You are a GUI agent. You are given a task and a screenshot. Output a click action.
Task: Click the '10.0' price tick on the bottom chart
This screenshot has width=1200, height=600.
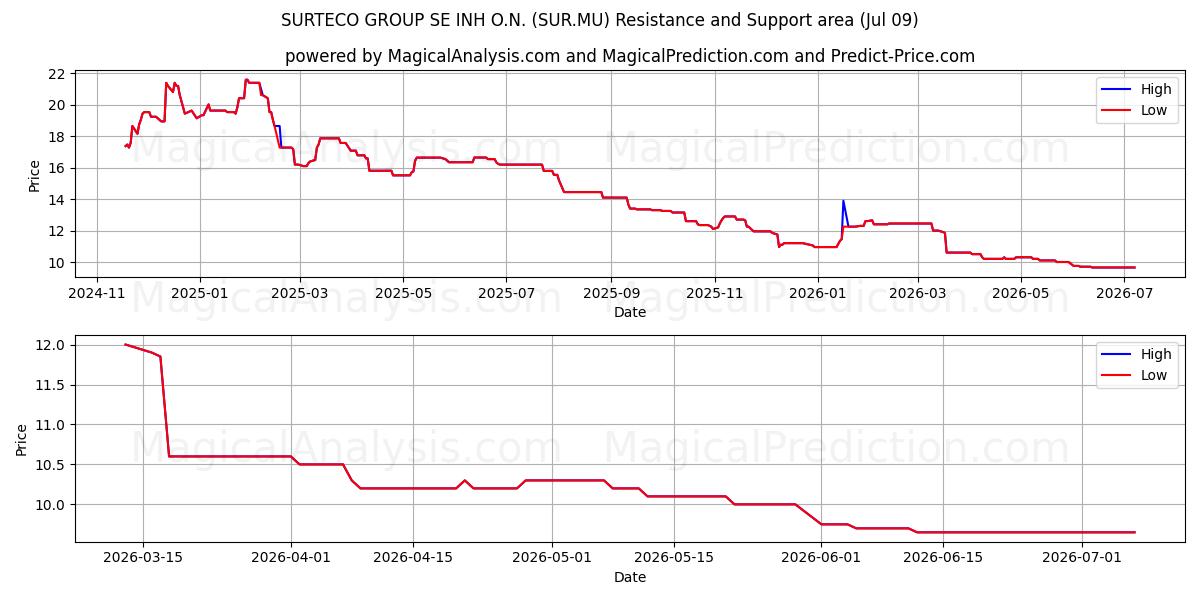[x=52, y=505]
